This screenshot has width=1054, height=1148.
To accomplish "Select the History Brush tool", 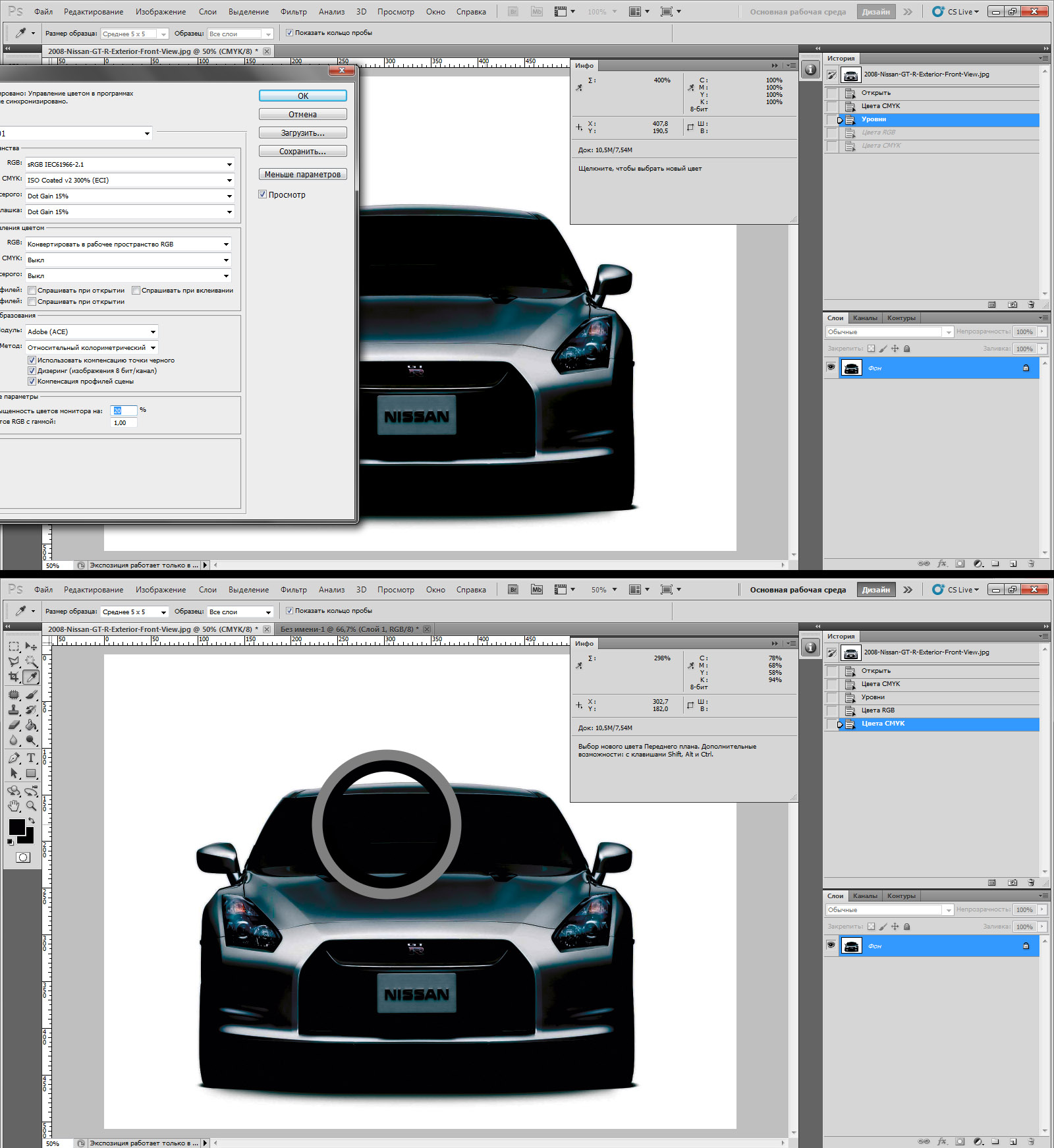I will 31,710.
